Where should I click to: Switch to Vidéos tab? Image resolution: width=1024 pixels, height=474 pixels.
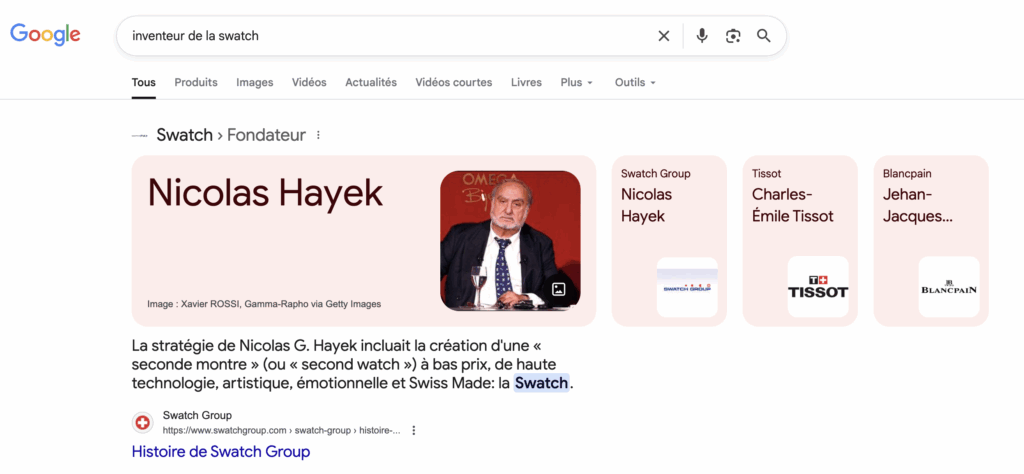pos(309,82)
